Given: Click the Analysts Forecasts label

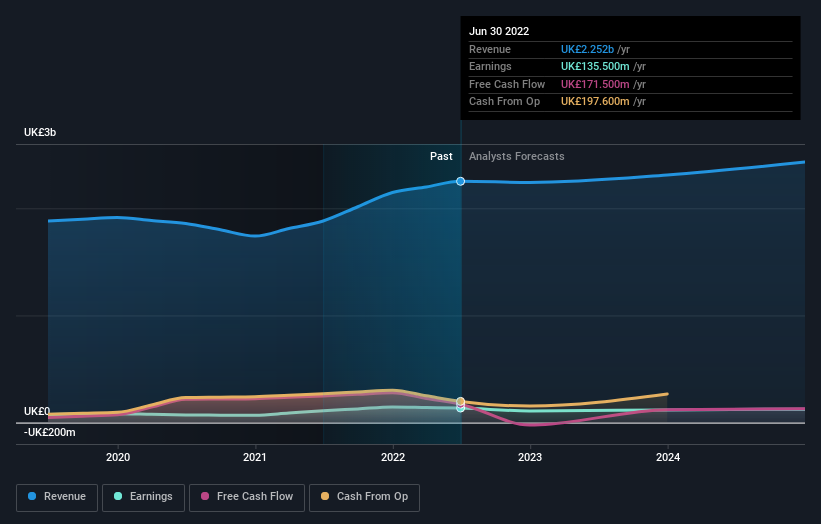Looking at the screenshot, I should click(516, 156).
